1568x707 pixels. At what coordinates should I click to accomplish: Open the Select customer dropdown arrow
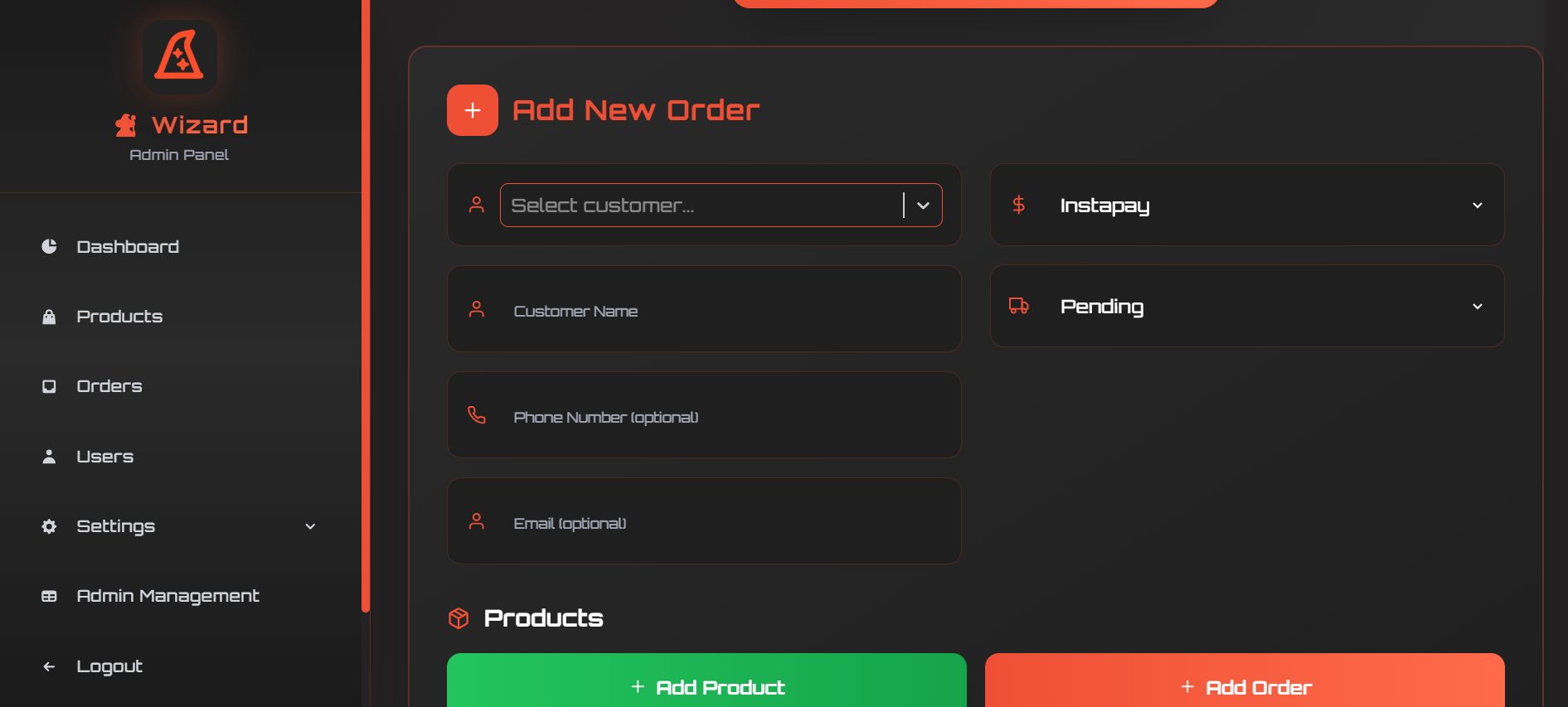tap(923, 206)
